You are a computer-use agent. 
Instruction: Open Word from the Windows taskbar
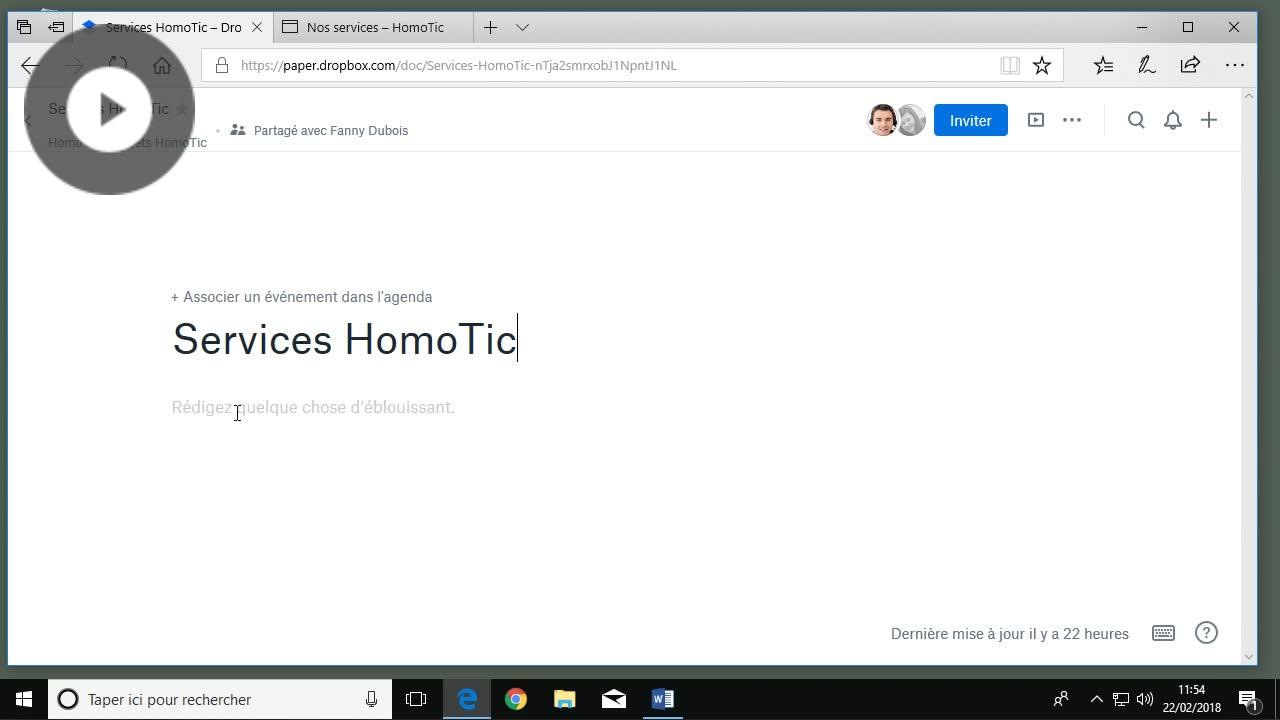(x=662, y=699)
